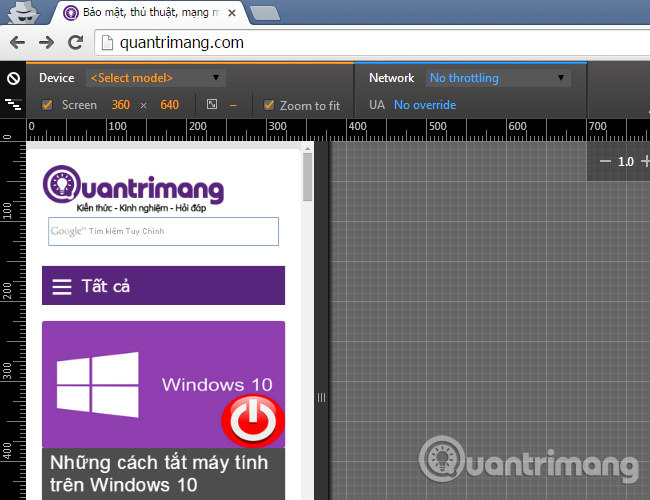650x500 pixels.
Task: Click the device pixel ratio icon
Action: (x=212, y=104)
